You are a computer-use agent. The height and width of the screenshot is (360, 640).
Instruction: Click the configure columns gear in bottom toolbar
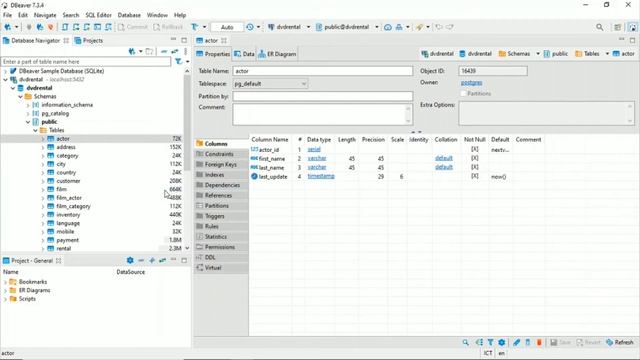502,342
